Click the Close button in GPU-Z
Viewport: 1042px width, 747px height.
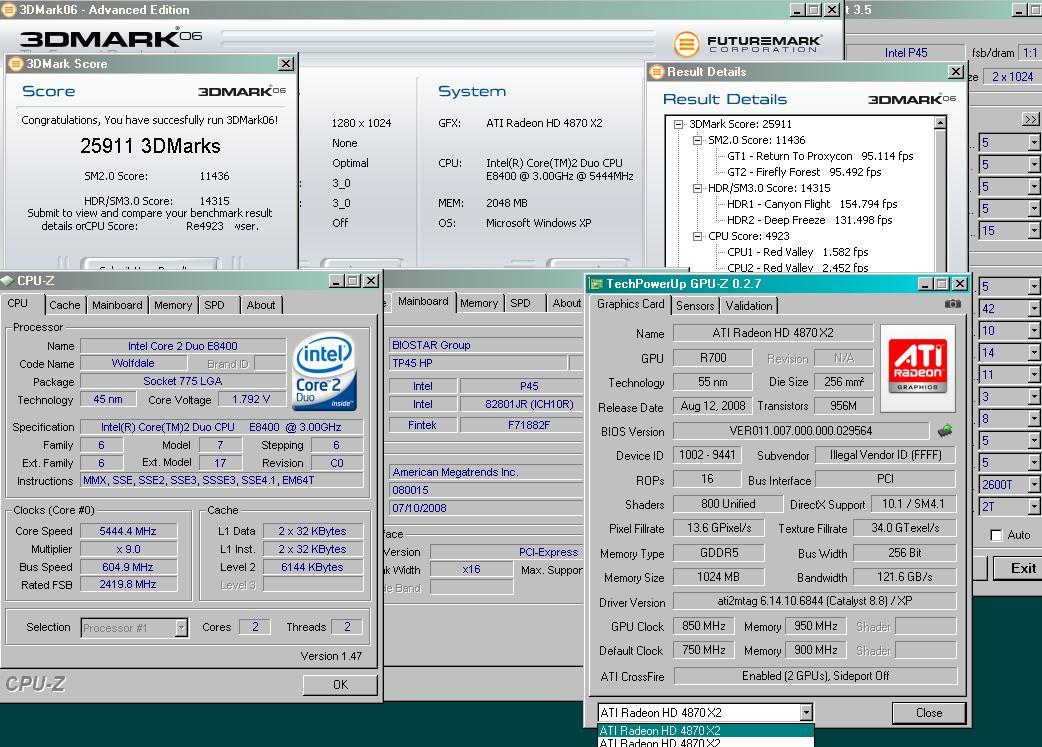coord(928,712)
